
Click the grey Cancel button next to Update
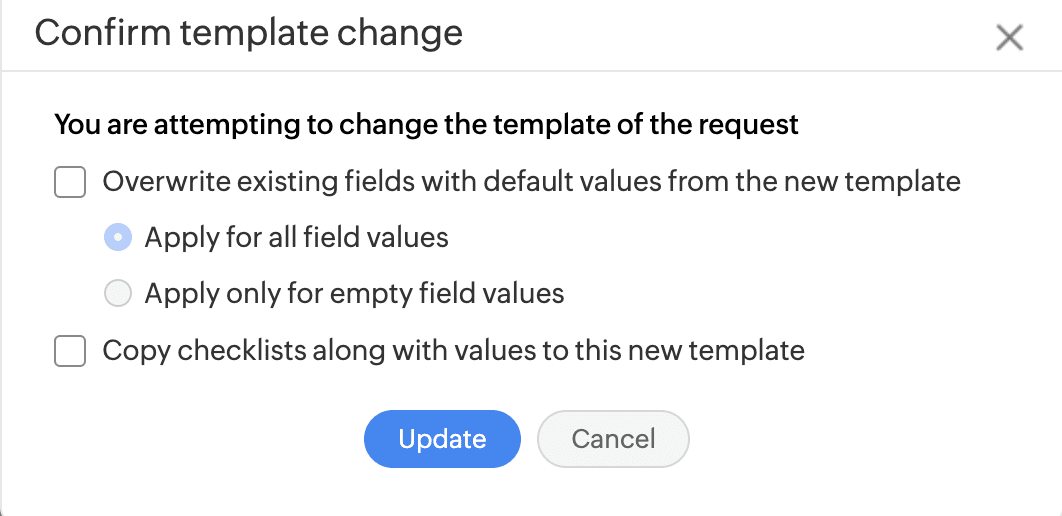point(613,439)
